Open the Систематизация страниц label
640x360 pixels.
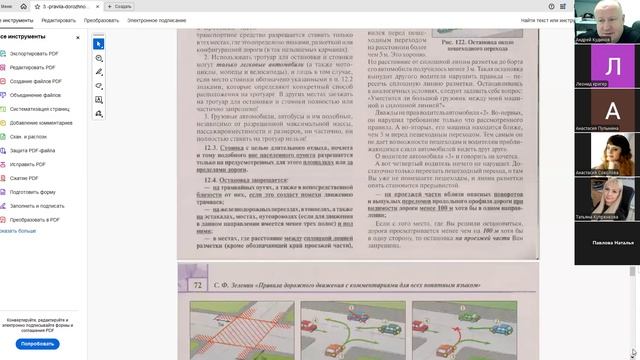[40, 109]
